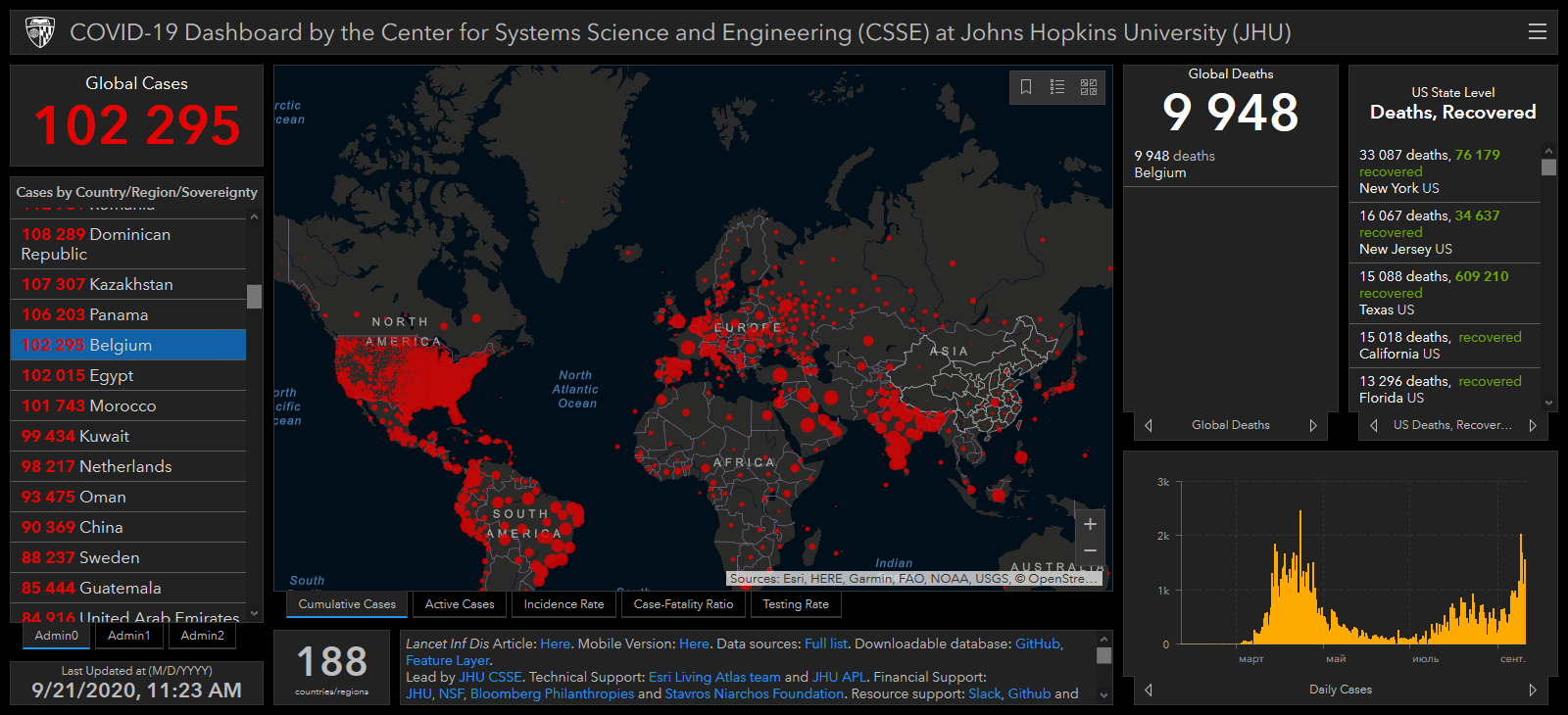Go to previous US Deaths panel arrow
This screenshot has height=715, width=1568.
coord(1374,425)
